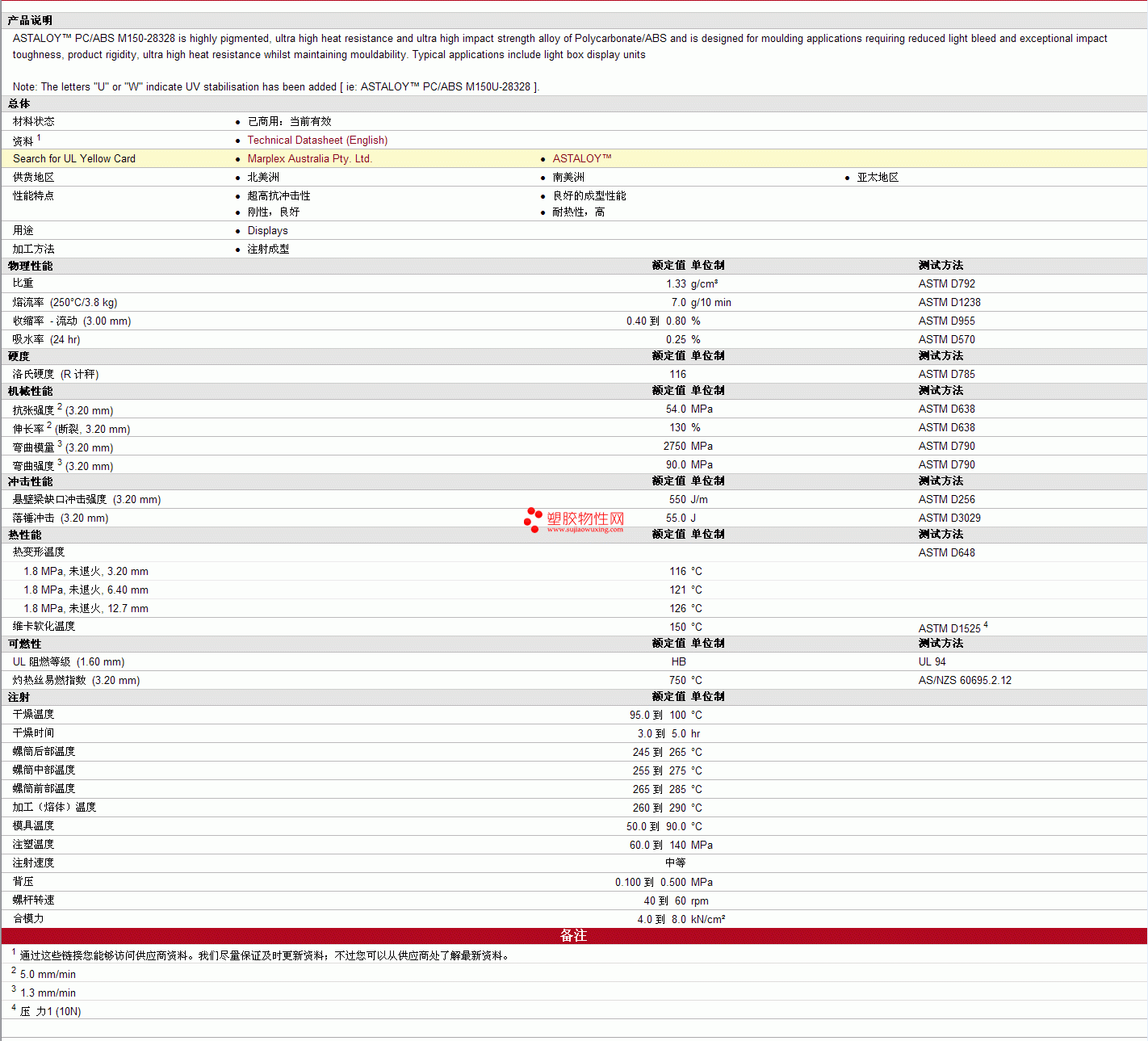Select the 亚太地区 availability entry
This screenshot has height=1041, width=1148.
pos(878,178)
